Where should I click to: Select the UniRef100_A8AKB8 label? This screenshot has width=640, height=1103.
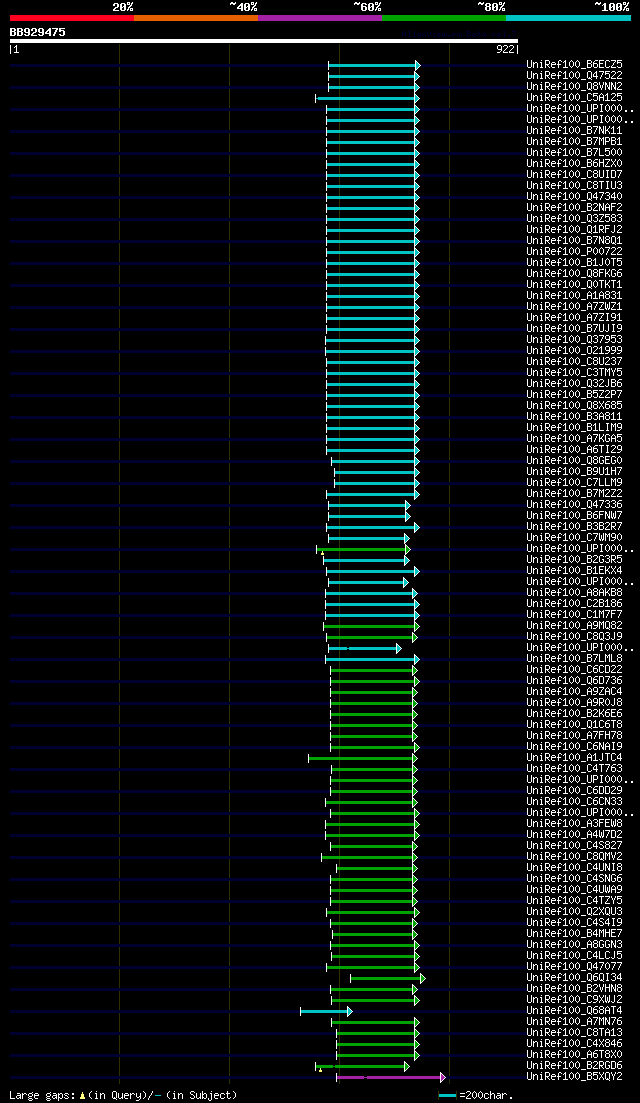pyautogui.click(x=574, y=592)
